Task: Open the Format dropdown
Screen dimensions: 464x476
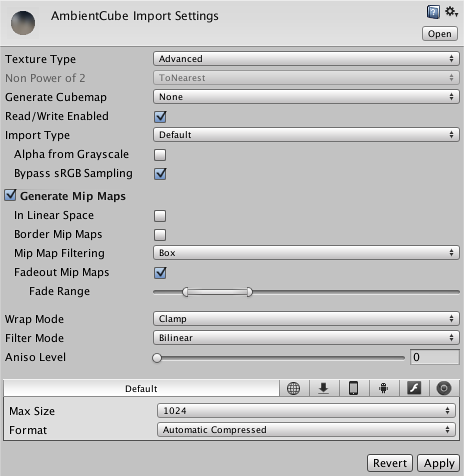Action: click(x=306, y=429)
